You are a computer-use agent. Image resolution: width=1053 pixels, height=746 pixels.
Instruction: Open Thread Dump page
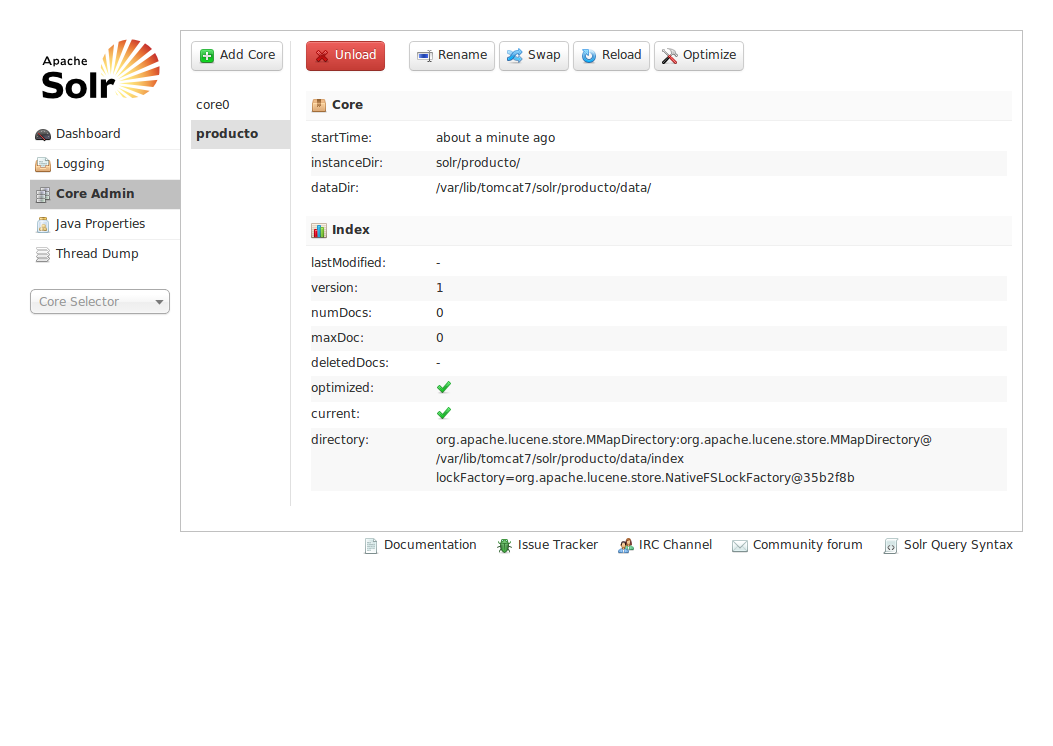click(x=105, y=254)
